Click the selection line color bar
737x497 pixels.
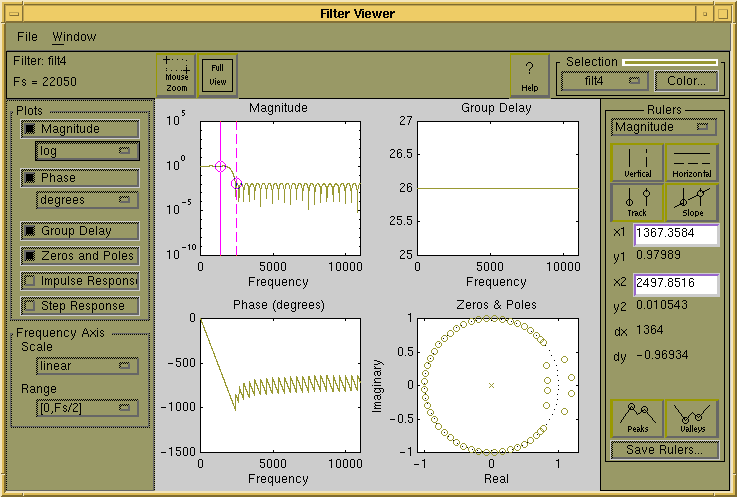point(670,62)
